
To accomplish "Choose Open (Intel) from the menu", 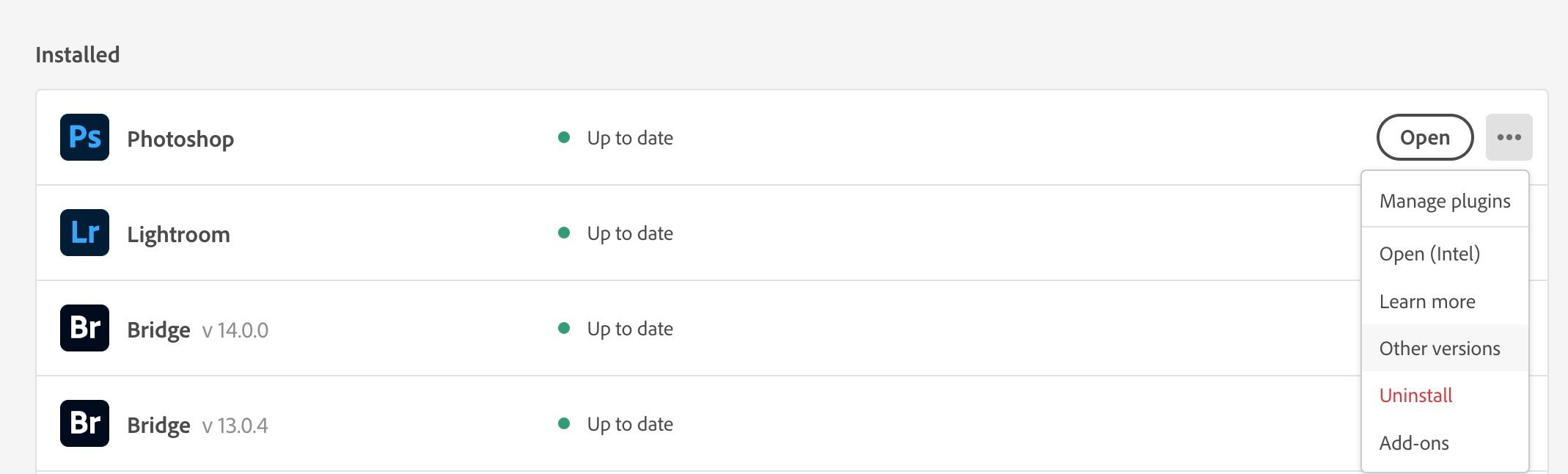I will (1429, 254).
